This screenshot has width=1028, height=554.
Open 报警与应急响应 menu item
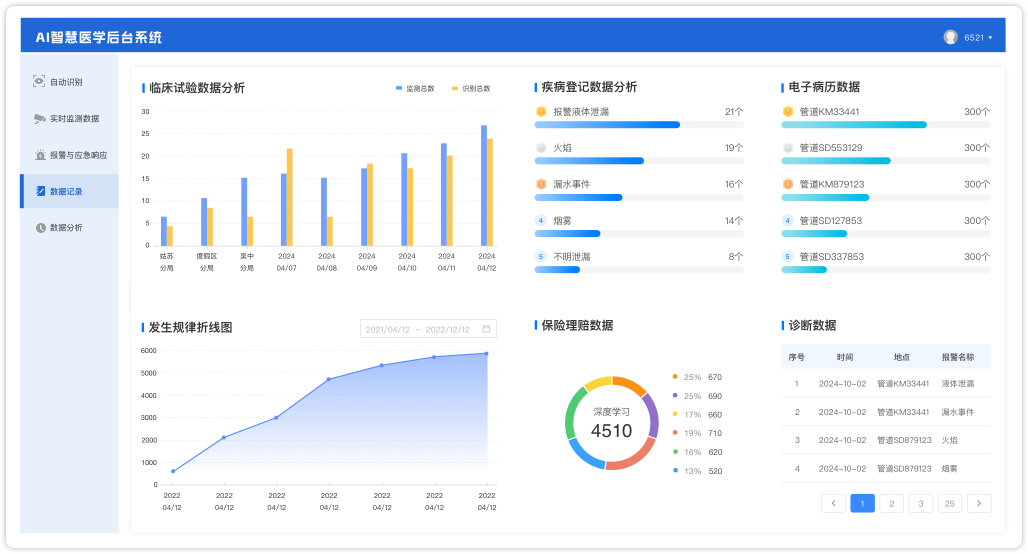pos(69,155)
